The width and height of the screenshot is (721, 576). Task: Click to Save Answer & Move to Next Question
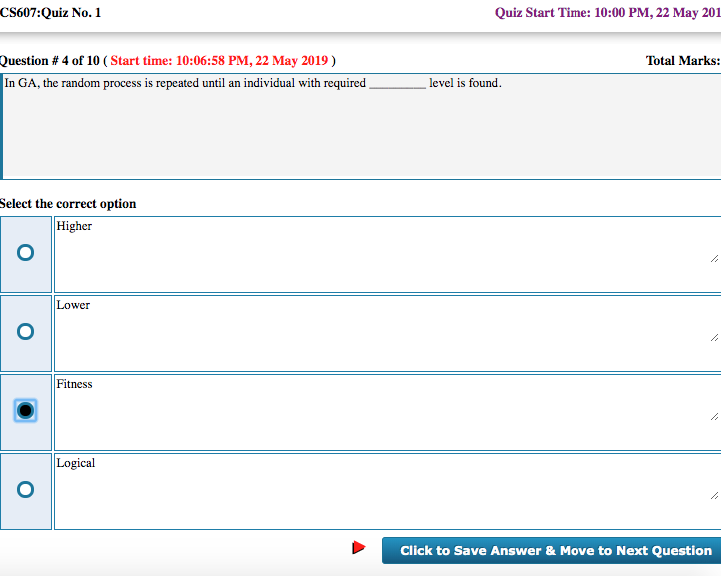[x=555, y=551]
